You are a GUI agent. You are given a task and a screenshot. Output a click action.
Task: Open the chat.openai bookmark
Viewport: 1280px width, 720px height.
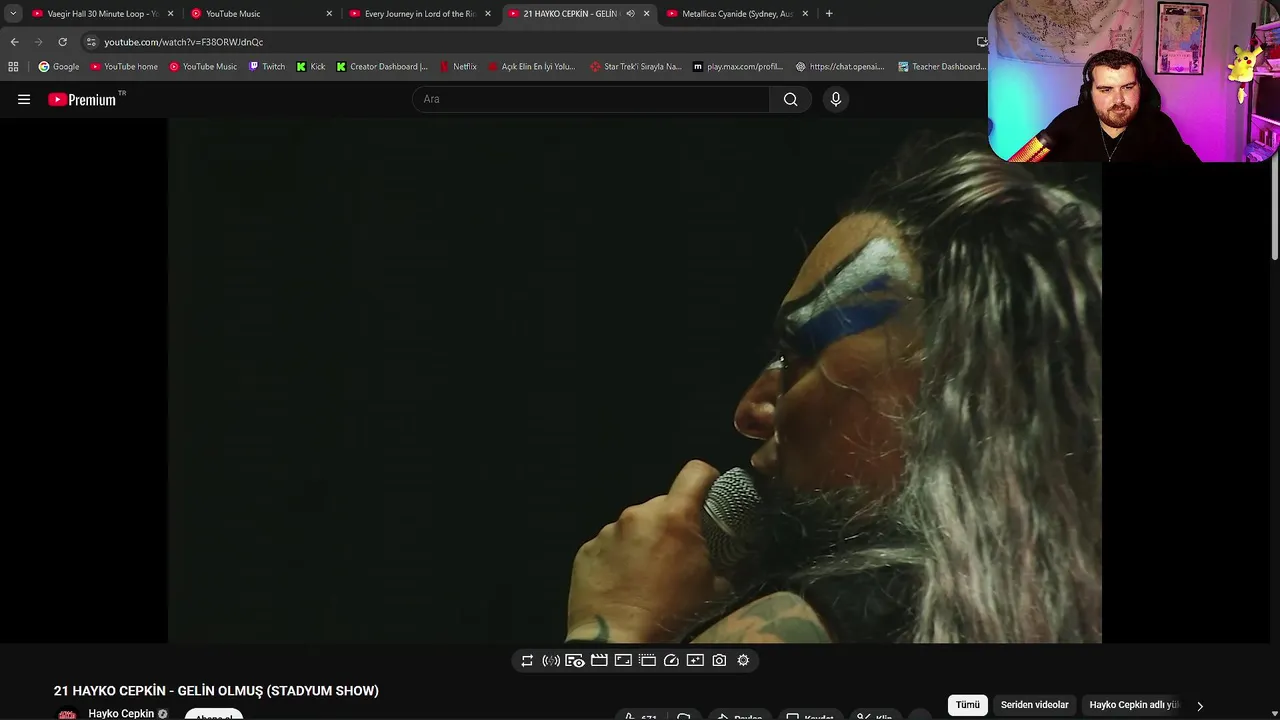(x=840, y=67)
